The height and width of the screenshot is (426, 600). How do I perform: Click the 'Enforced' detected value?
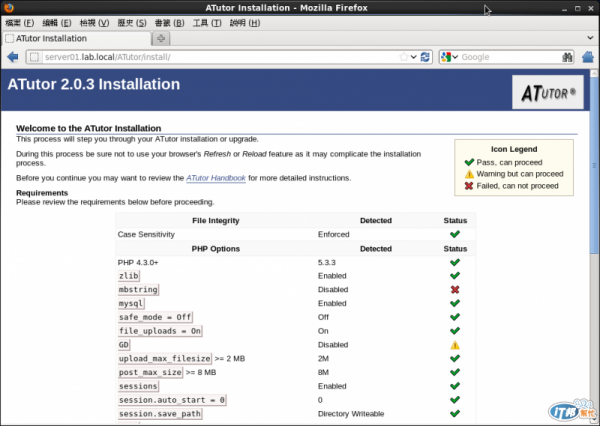coord(333,234)
